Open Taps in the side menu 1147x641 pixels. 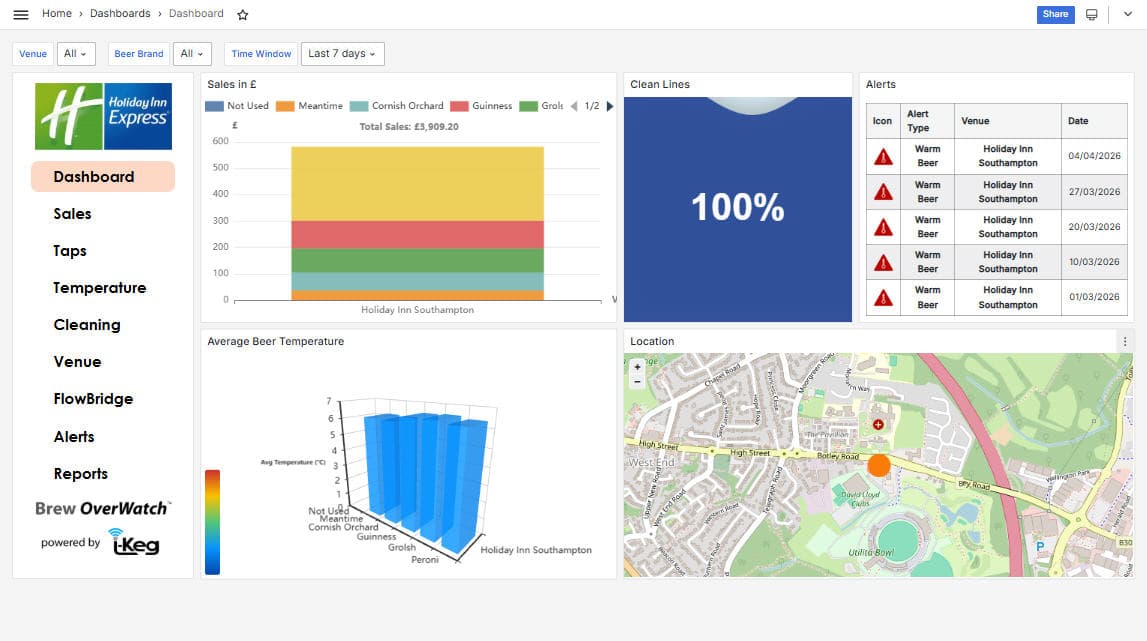coord(69,251)
